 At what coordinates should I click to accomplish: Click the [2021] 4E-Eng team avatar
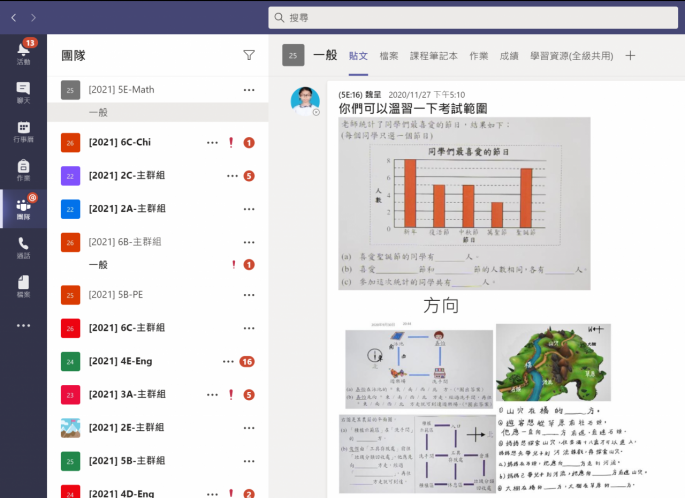[x=70, y=362]
